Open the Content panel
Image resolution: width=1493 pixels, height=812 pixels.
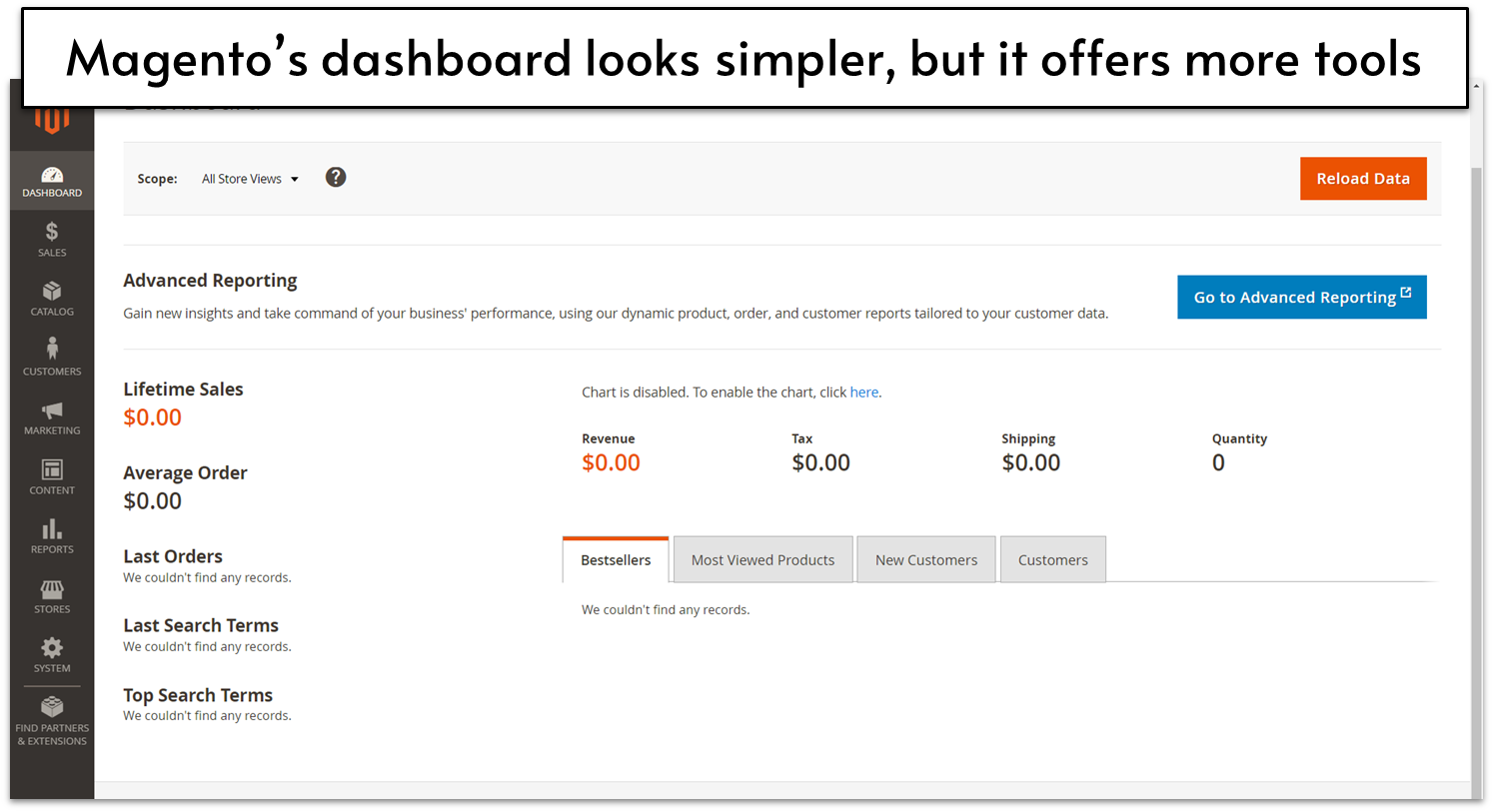52,476
